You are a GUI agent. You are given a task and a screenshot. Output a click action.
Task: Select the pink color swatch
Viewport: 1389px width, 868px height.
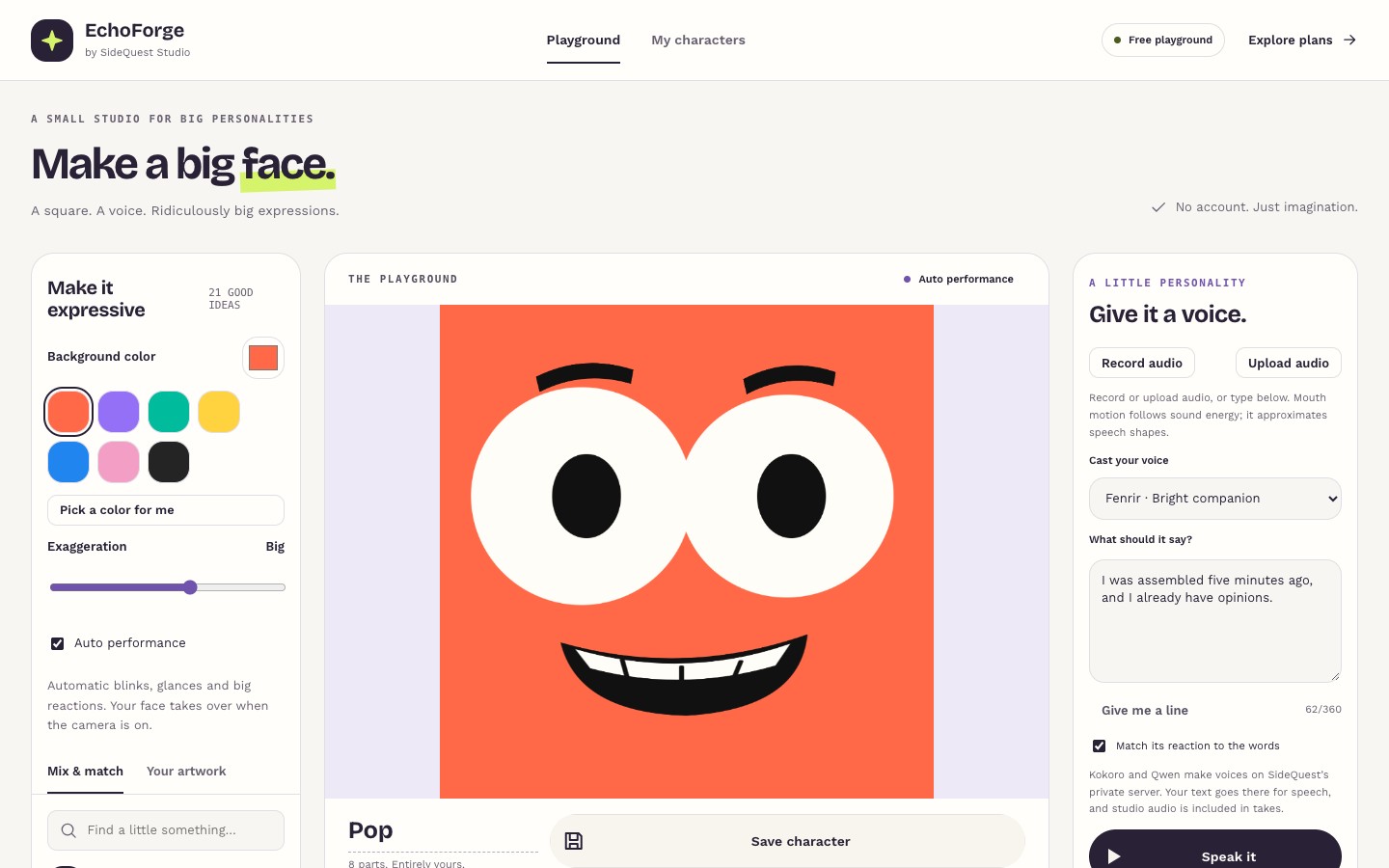pos(119,462)
